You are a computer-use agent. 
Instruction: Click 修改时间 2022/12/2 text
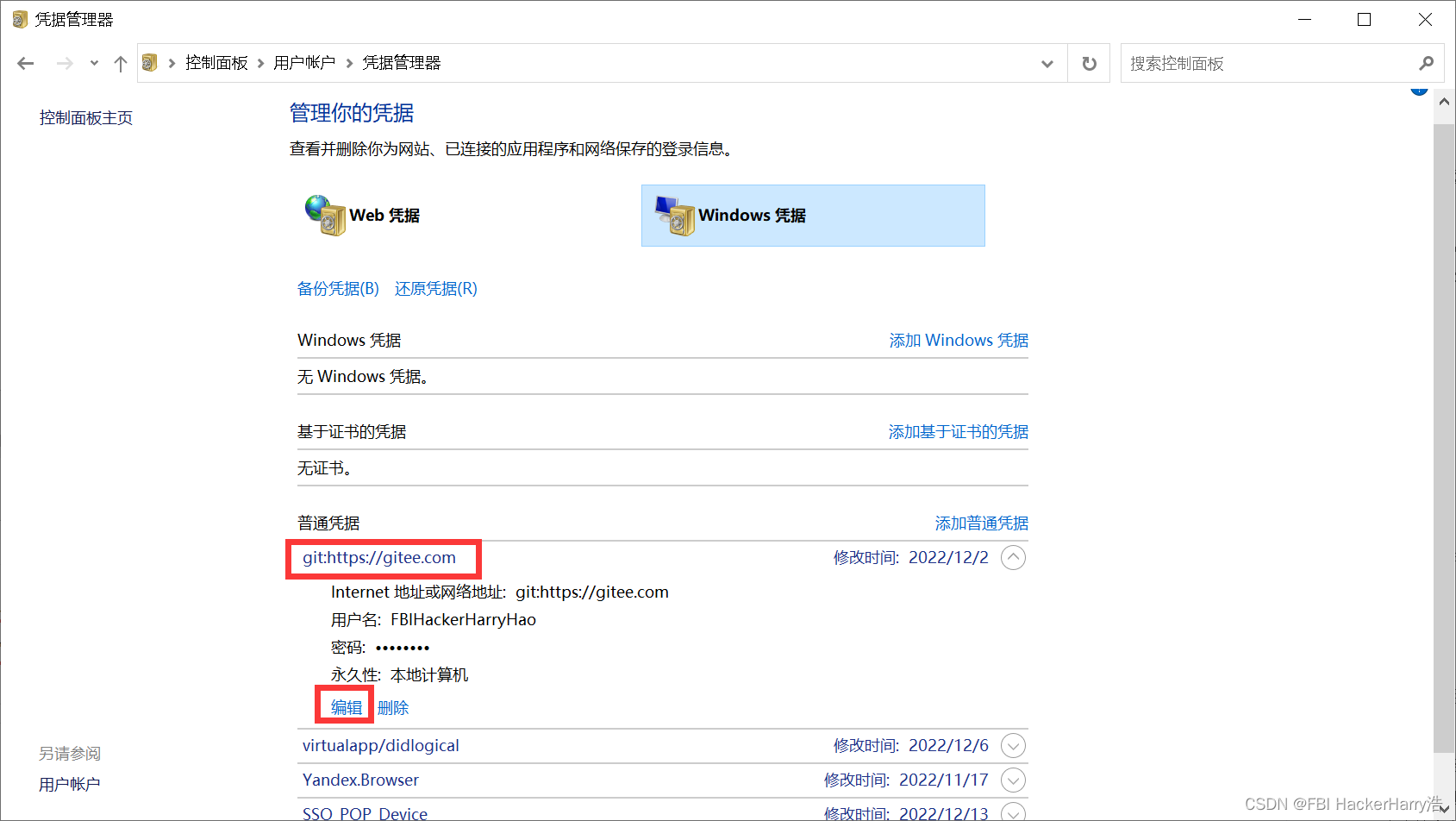pyautogui.click(x=910, y=557)
